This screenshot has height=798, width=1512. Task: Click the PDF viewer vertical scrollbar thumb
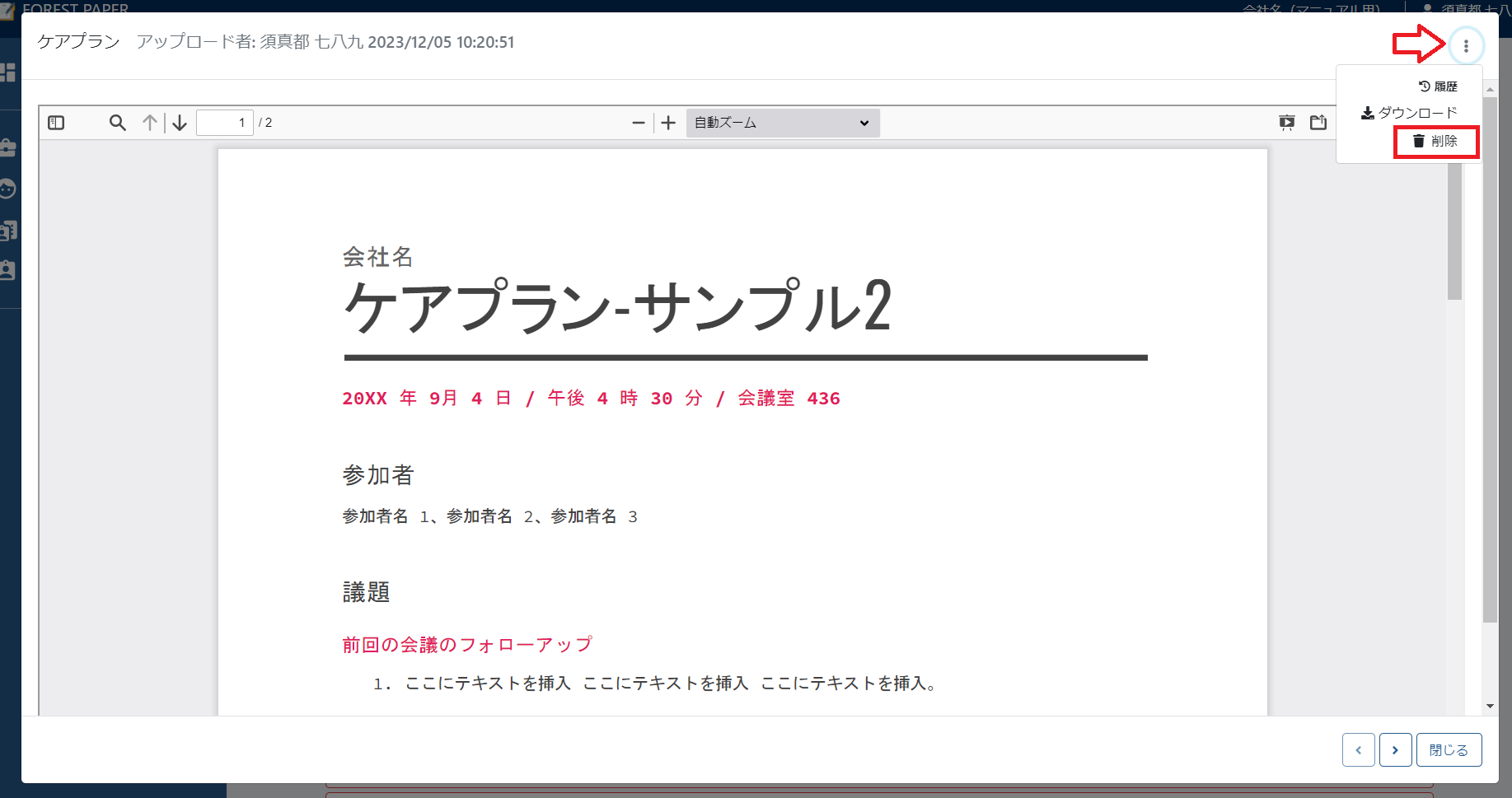click(1454, 231)
